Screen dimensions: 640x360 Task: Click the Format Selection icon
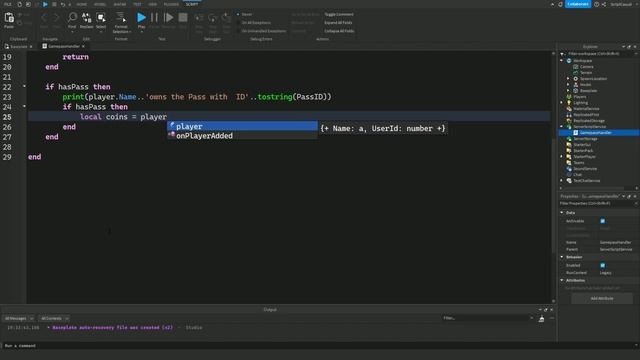pos(121,18)
